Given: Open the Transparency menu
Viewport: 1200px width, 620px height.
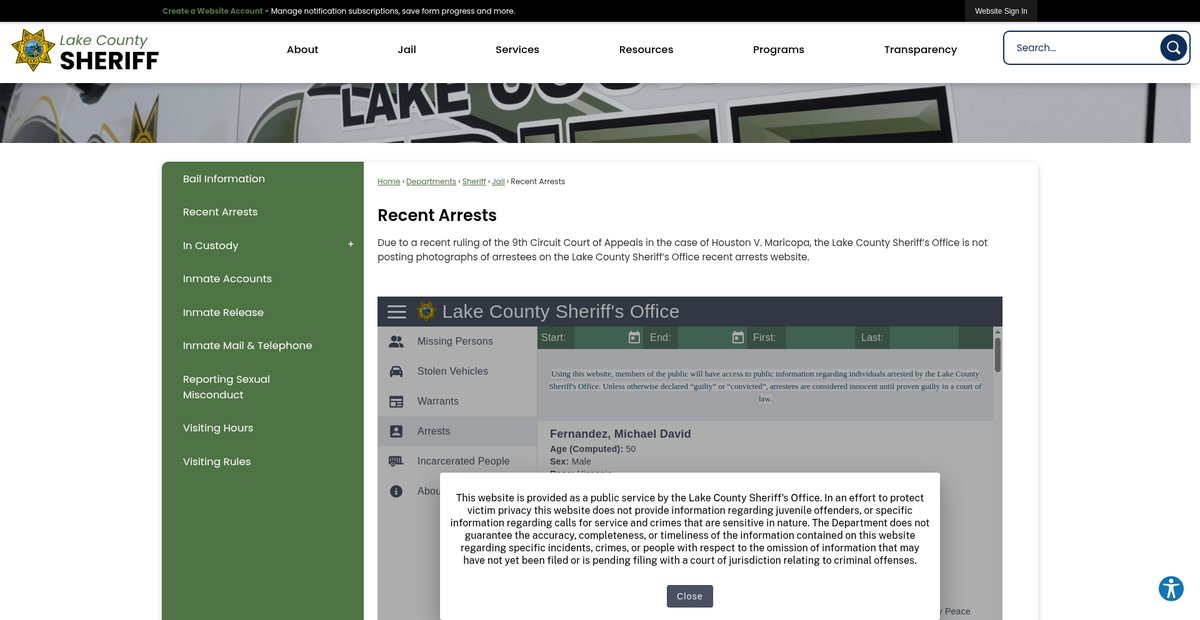Looking at the screenshot, I should [920, 49].
